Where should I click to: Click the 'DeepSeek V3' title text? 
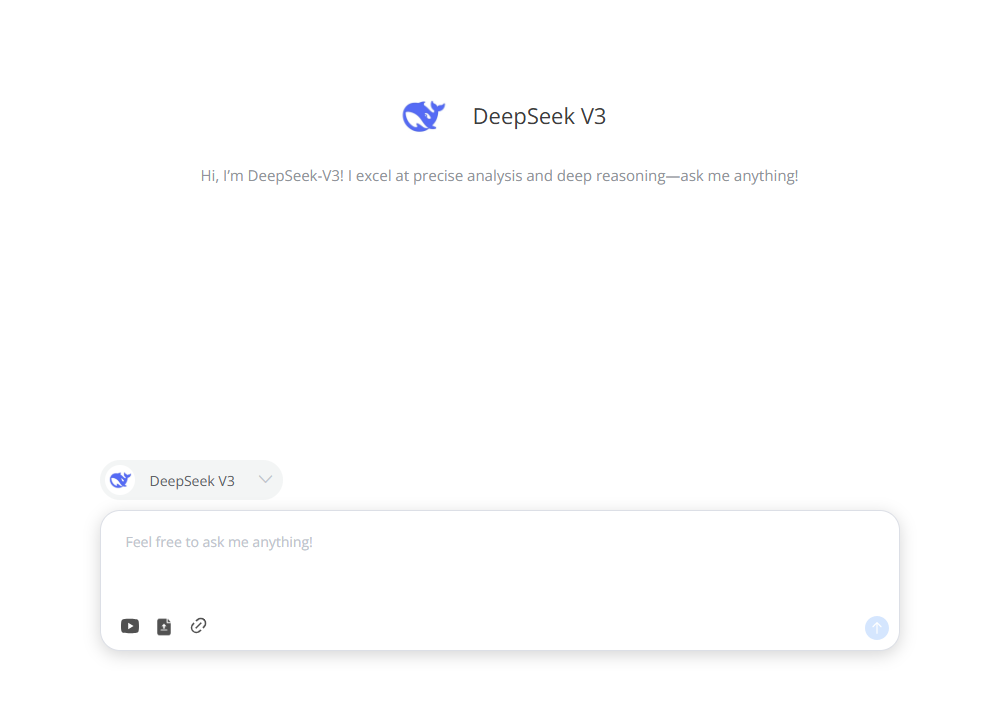pos(539,116)
